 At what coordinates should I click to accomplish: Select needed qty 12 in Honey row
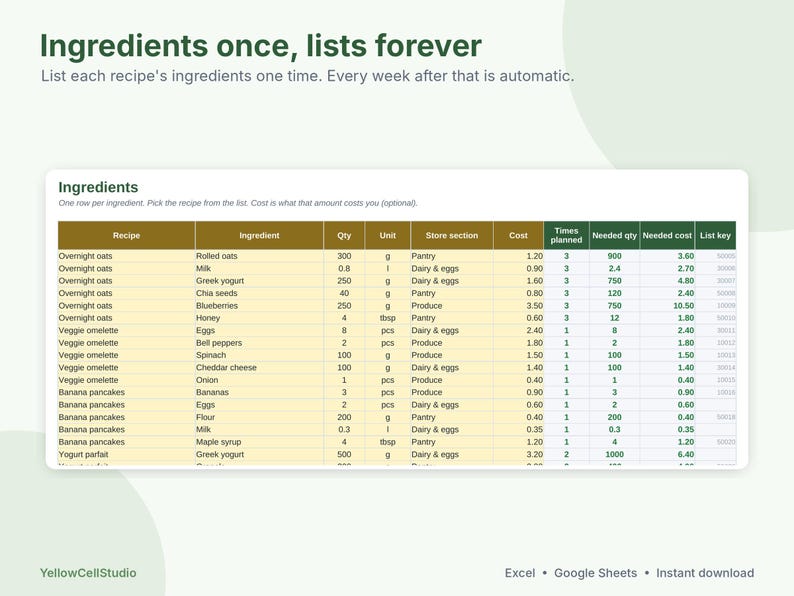(x=614, y=318)
